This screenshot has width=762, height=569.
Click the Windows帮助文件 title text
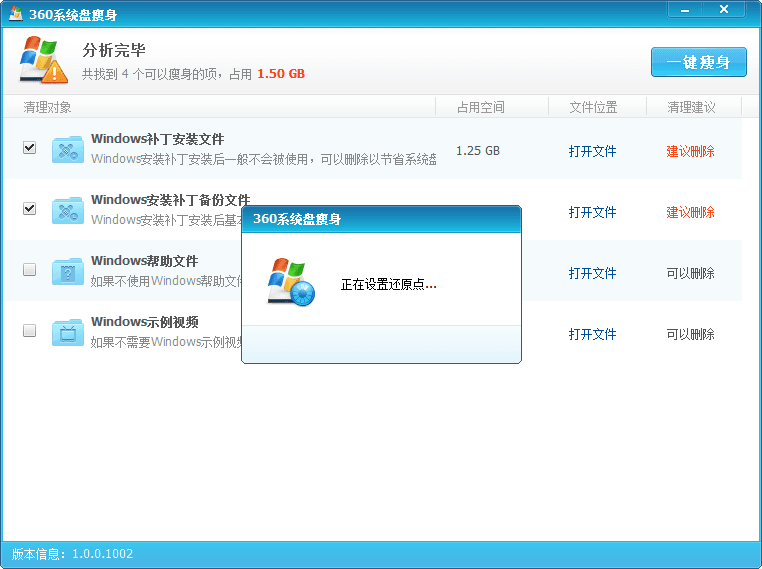click(x=144, y=261)
